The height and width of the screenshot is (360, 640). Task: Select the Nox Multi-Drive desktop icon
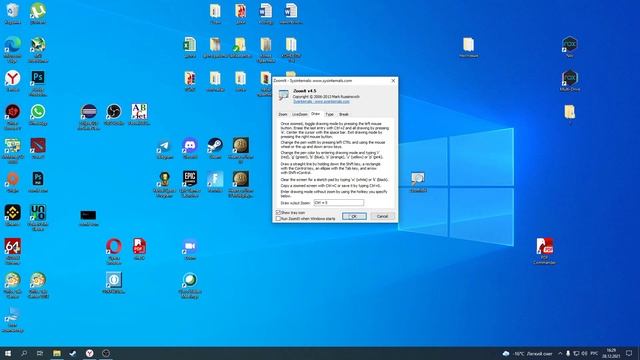pos(570,81)
